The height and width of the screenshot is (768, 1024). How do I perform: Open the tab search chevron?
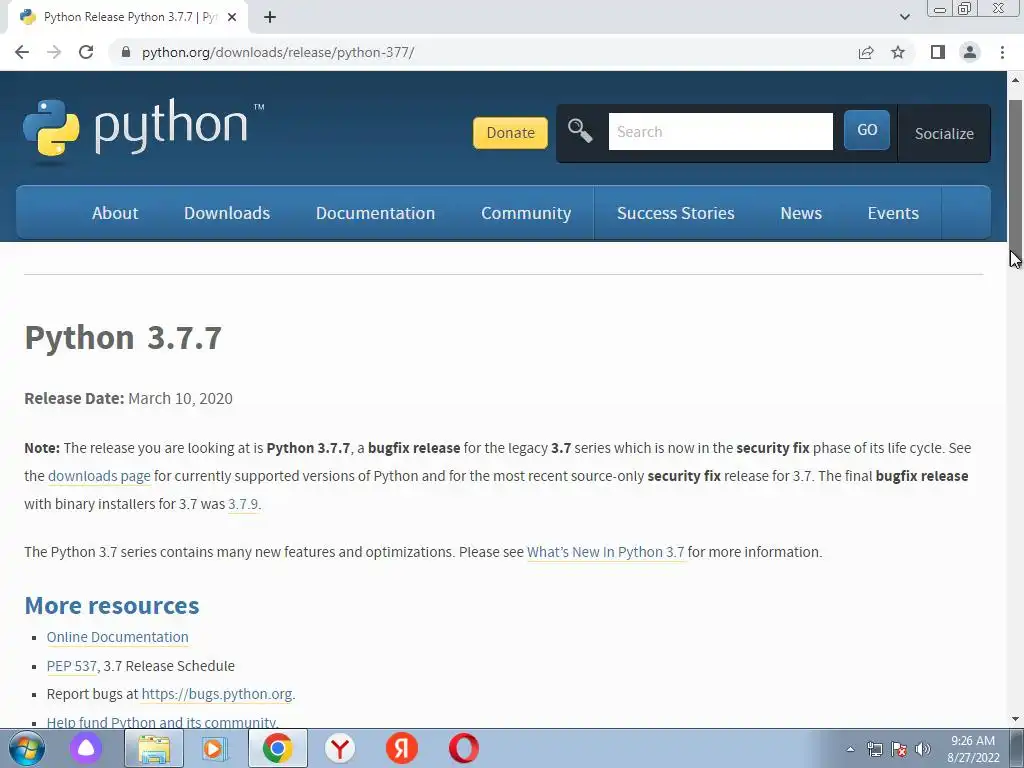904,17
